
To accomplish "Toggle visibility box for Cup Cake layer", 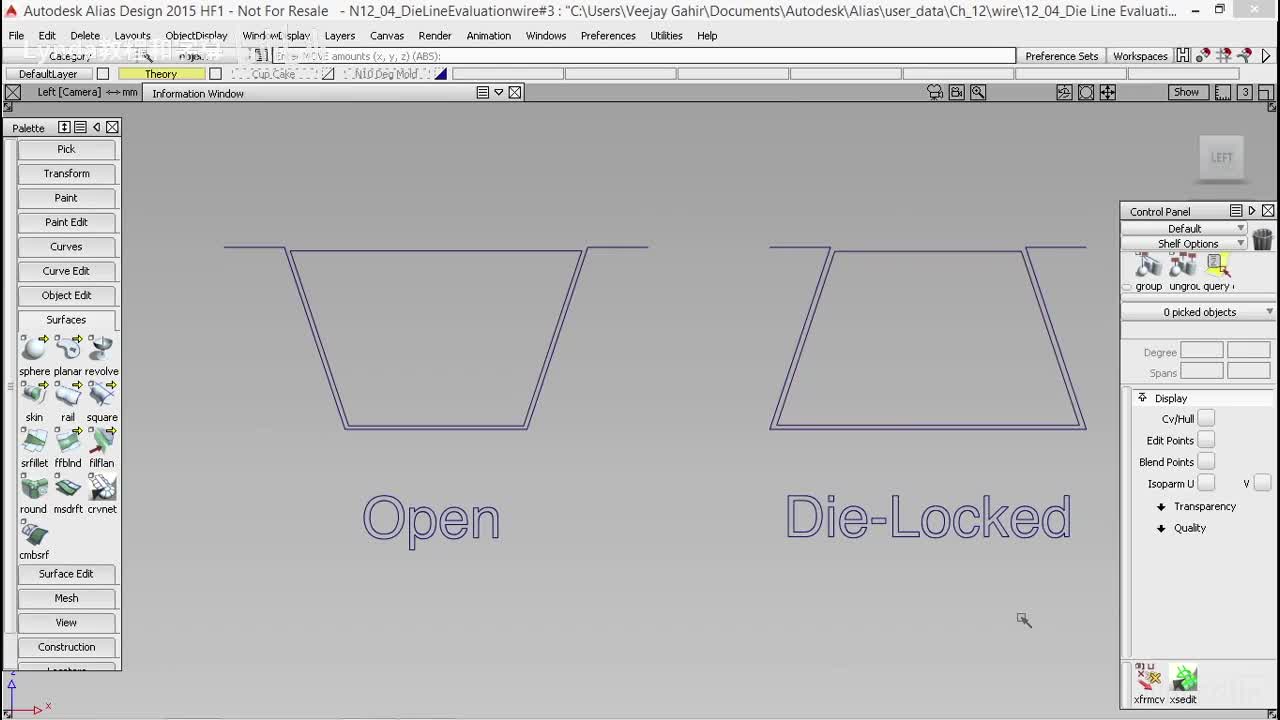I will coord(328,74).
